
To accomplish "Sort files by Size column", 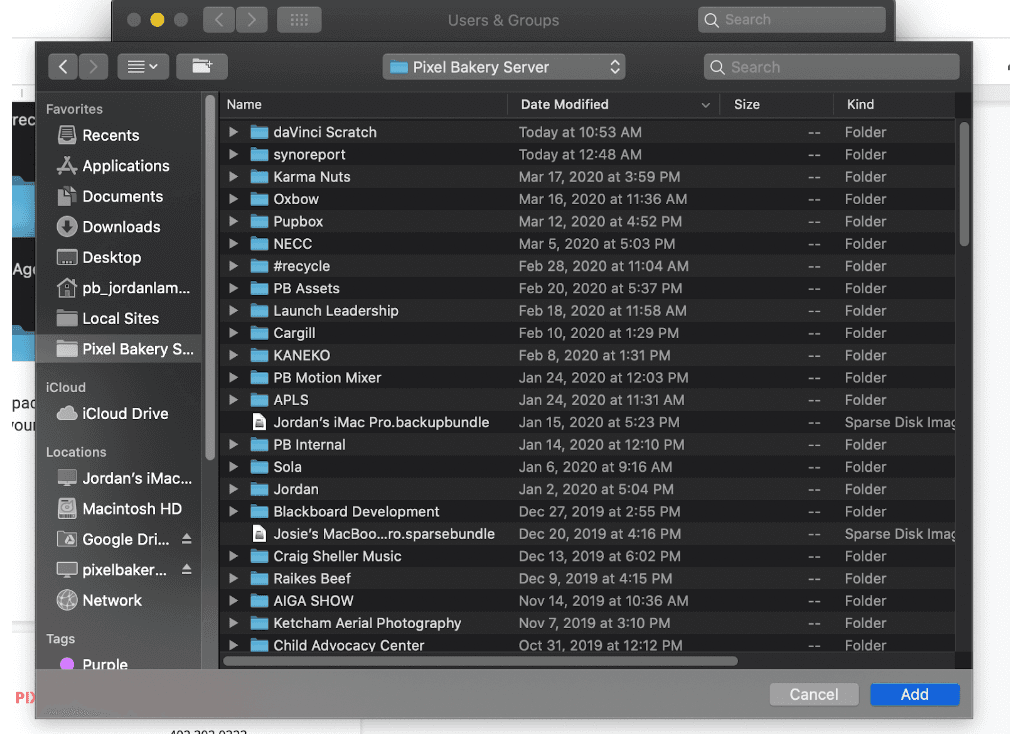I will [x=776, y=104].
